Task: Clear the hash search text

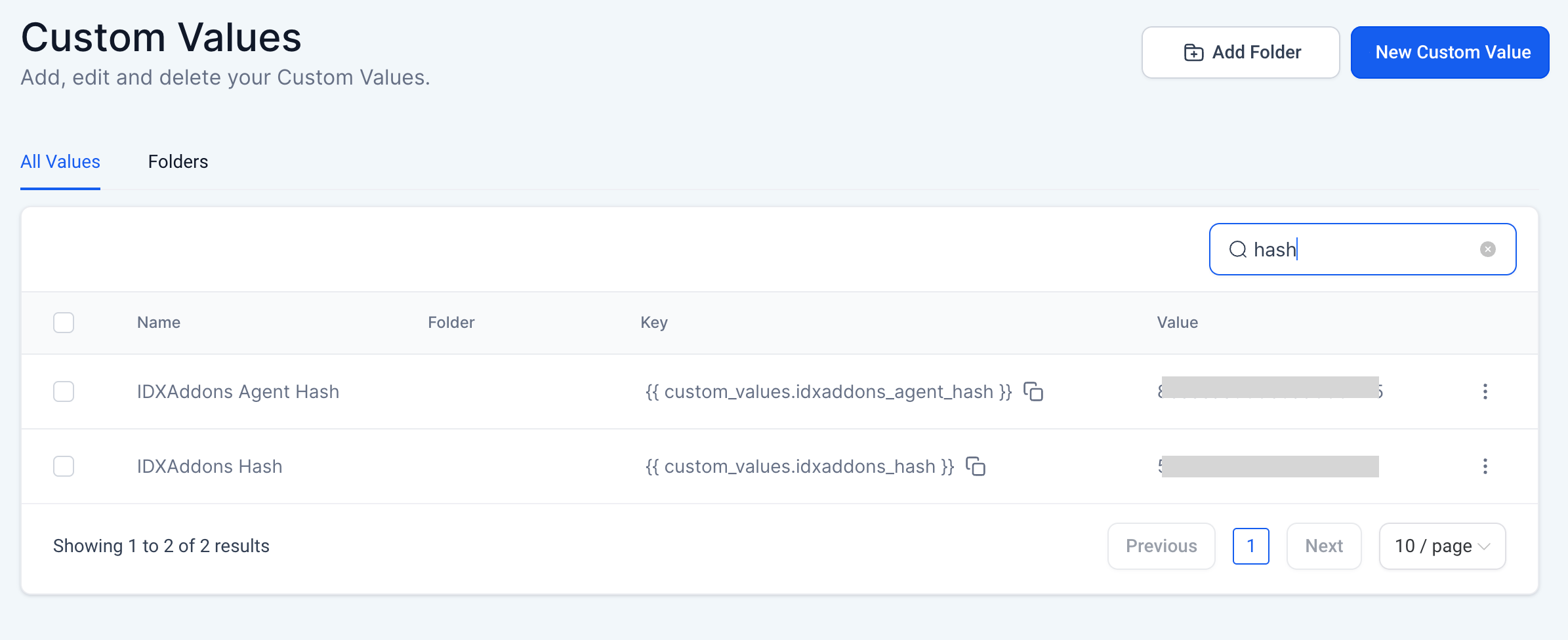Action: (1487, 249)
